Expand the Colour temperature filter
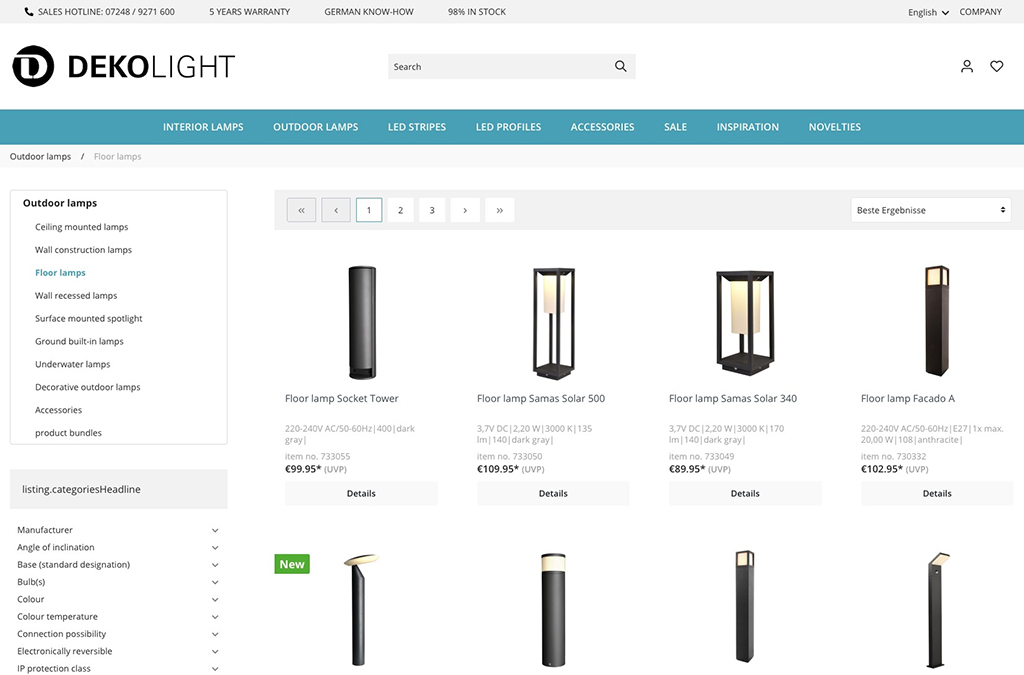 click(x=118, y=617)
